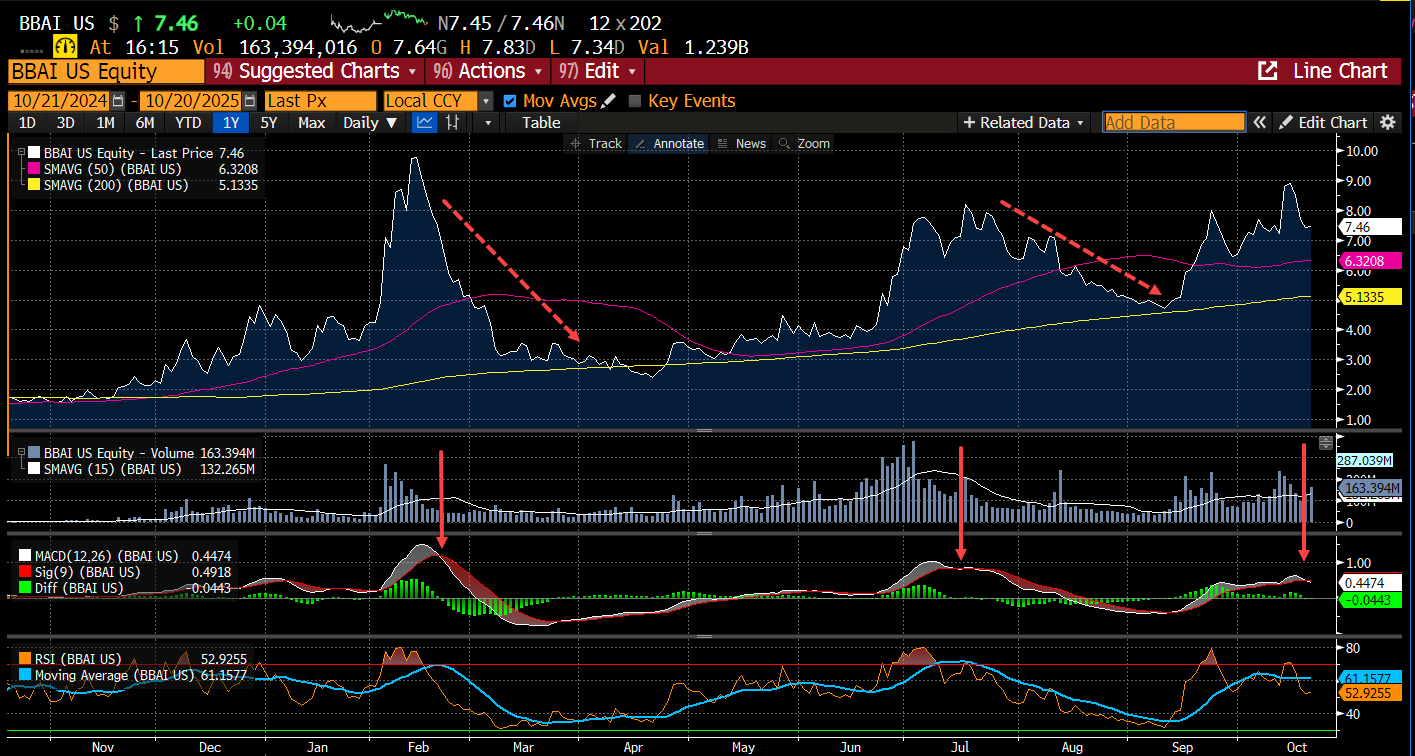Viewport: 1415px width, 756px height.
Task: Click the Track crosshair tool
Action: click(596, 144)
